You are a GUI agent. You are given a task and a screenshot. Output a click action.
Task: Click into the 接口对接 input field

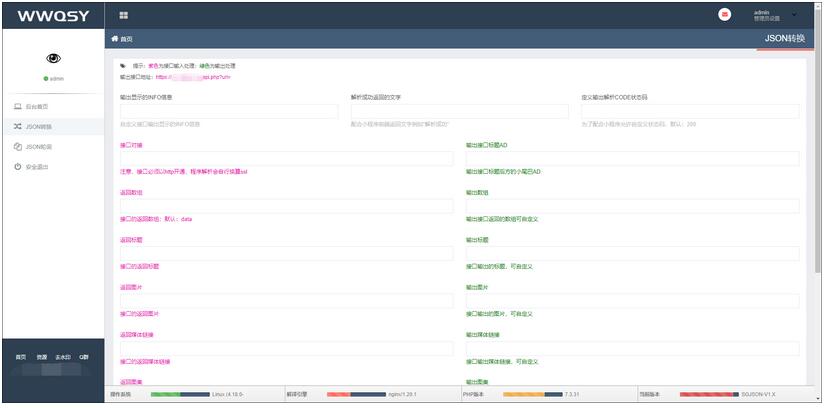point(287,158)
